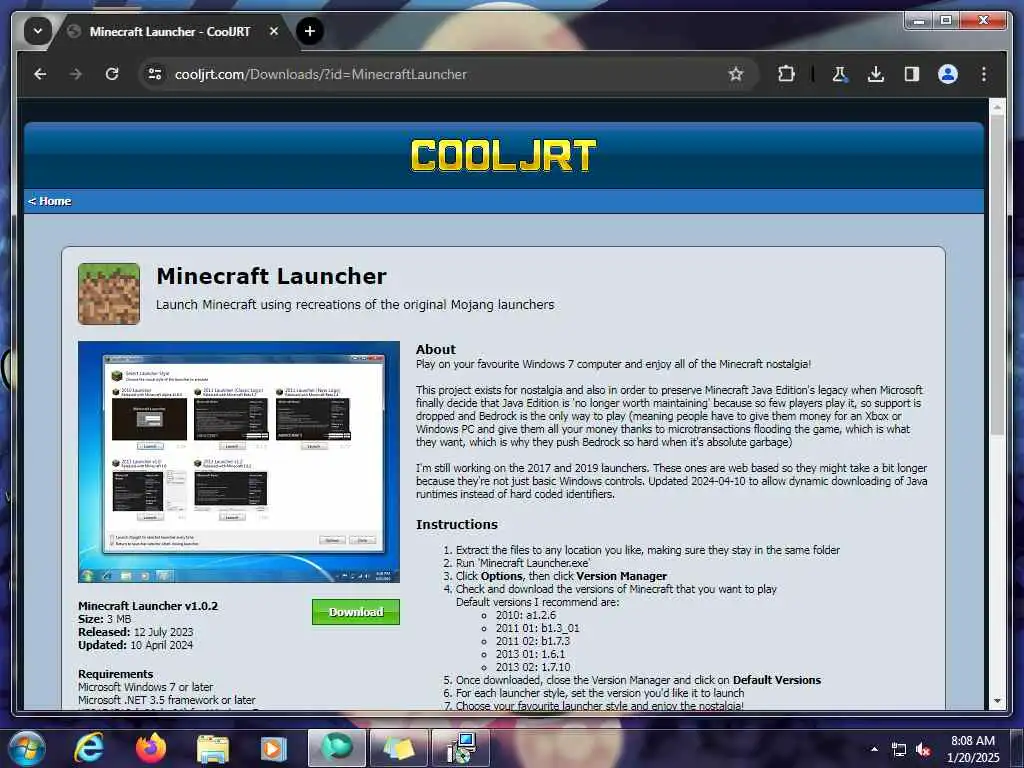Screen dimensions: 1024x768
Task: Open the Chrome three-dot menu
Action: tap(984, 74)
